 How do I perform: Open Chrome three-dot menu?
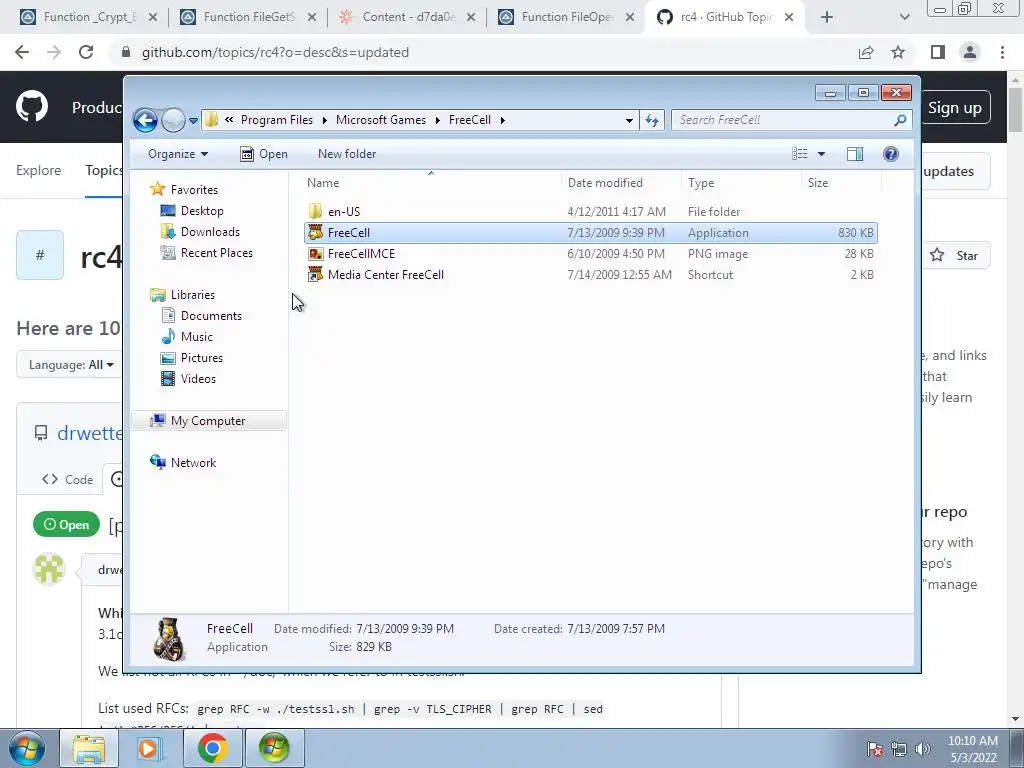tap(1002, 52)
